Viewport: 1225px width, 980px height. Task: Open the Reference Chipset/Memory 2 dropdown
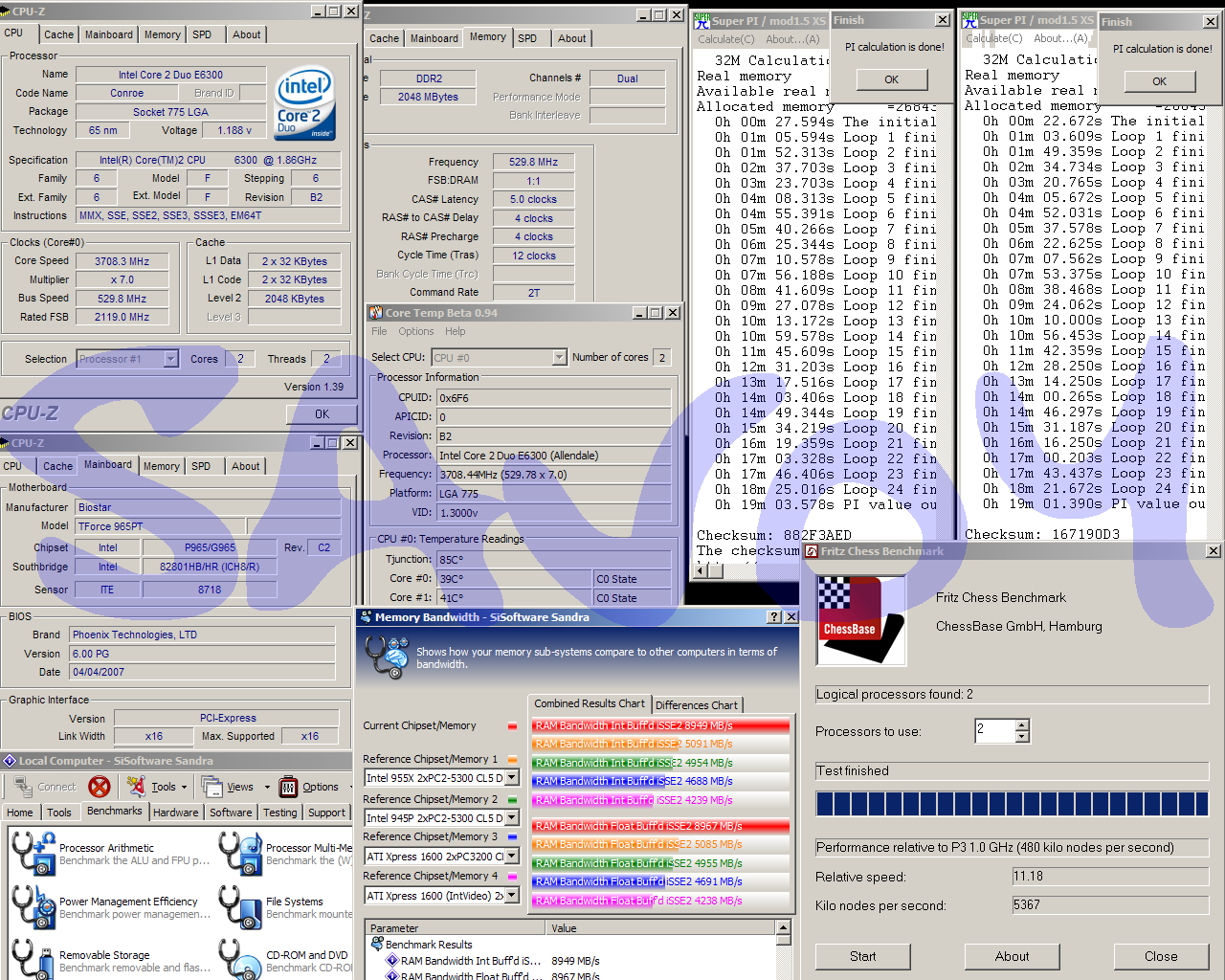[x=512, y=818]
